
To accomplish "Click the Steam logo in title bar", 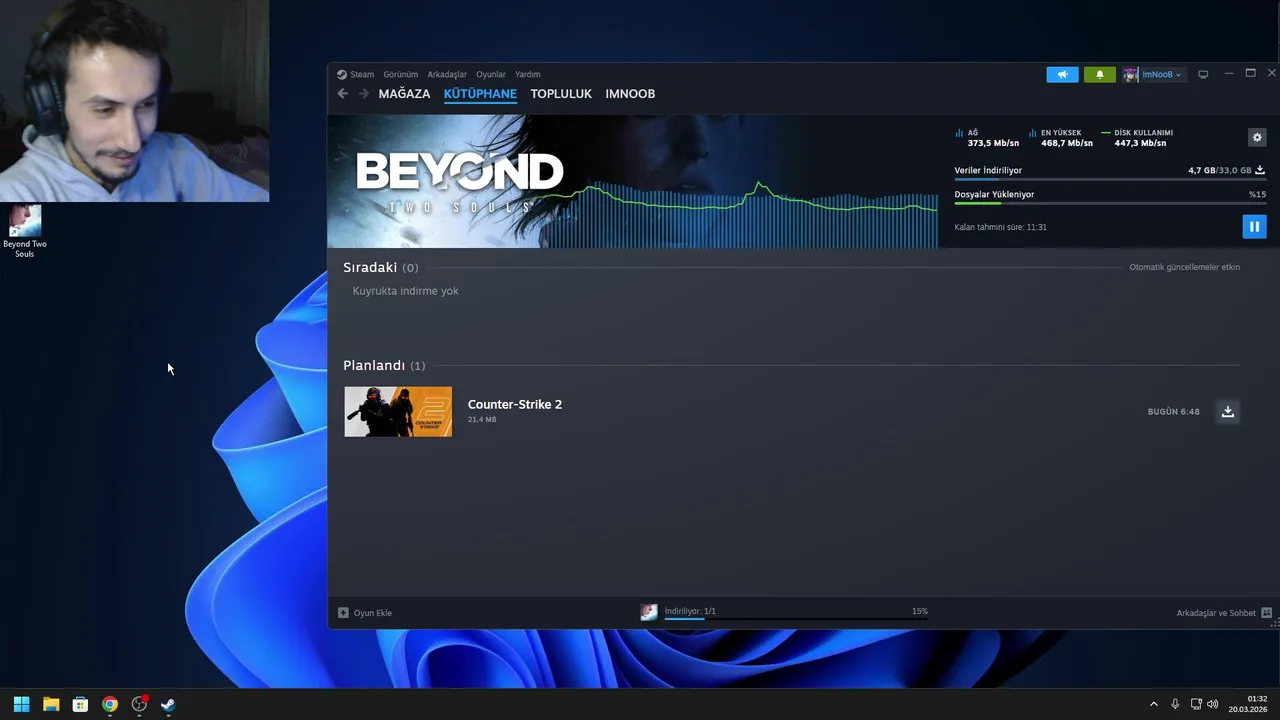I will point(341,74).
